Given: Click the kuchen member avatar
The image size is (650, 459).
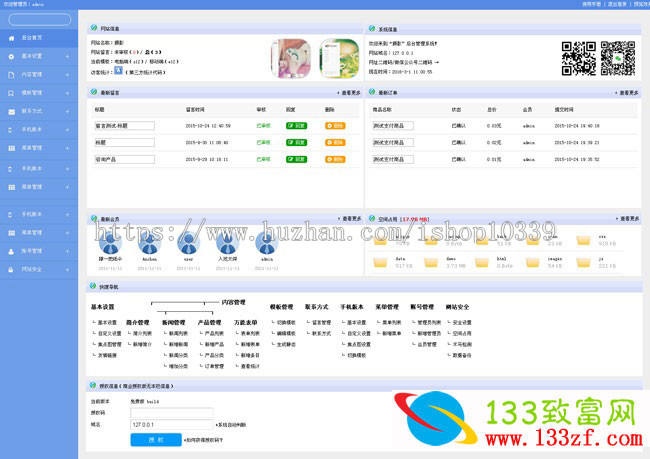Looking at the screenshot, I should tap(149, 242).
